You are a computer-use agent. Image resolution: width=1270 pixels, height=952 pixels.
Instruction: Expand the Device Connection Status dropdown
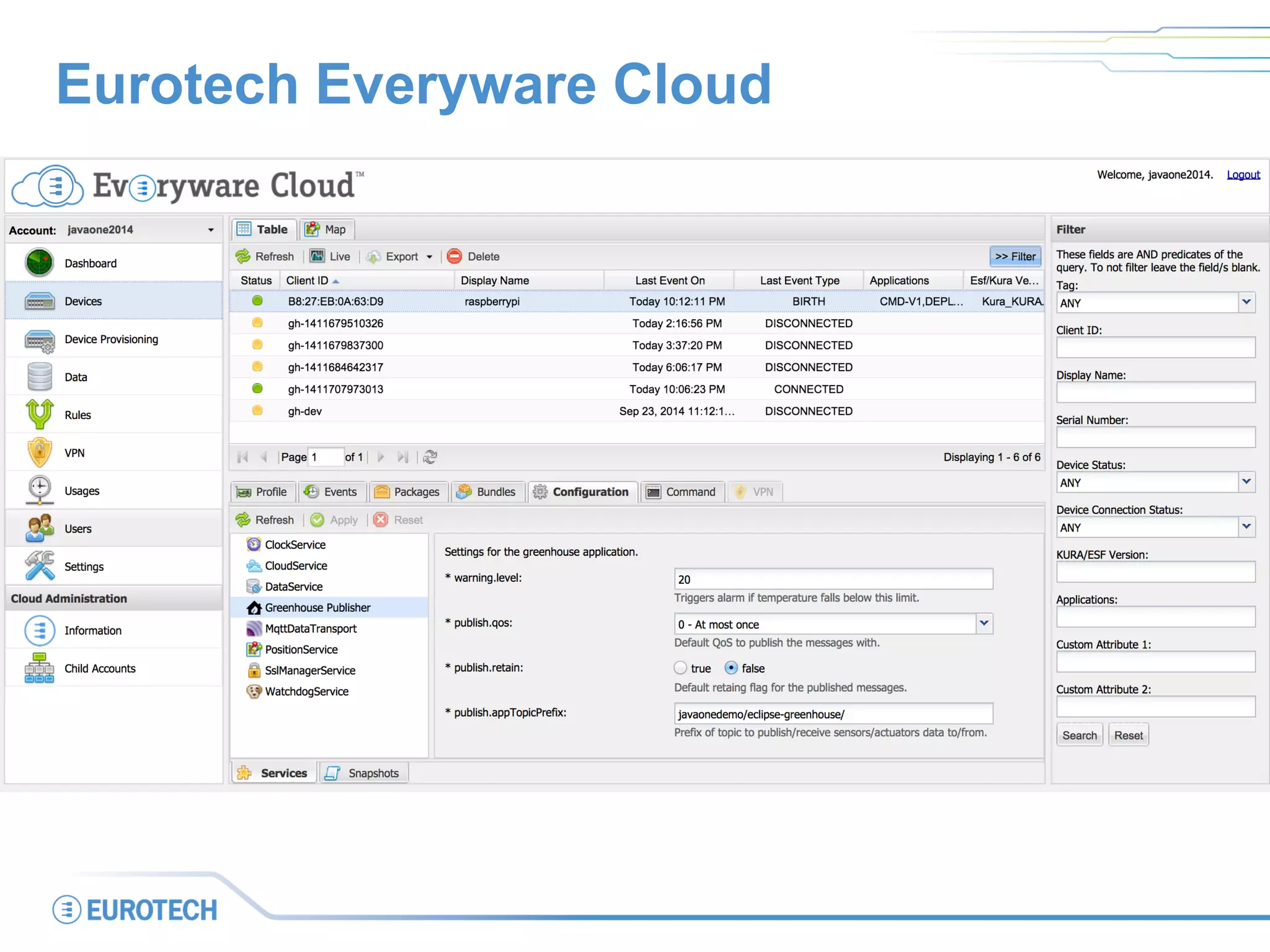tap(1246, 527)
